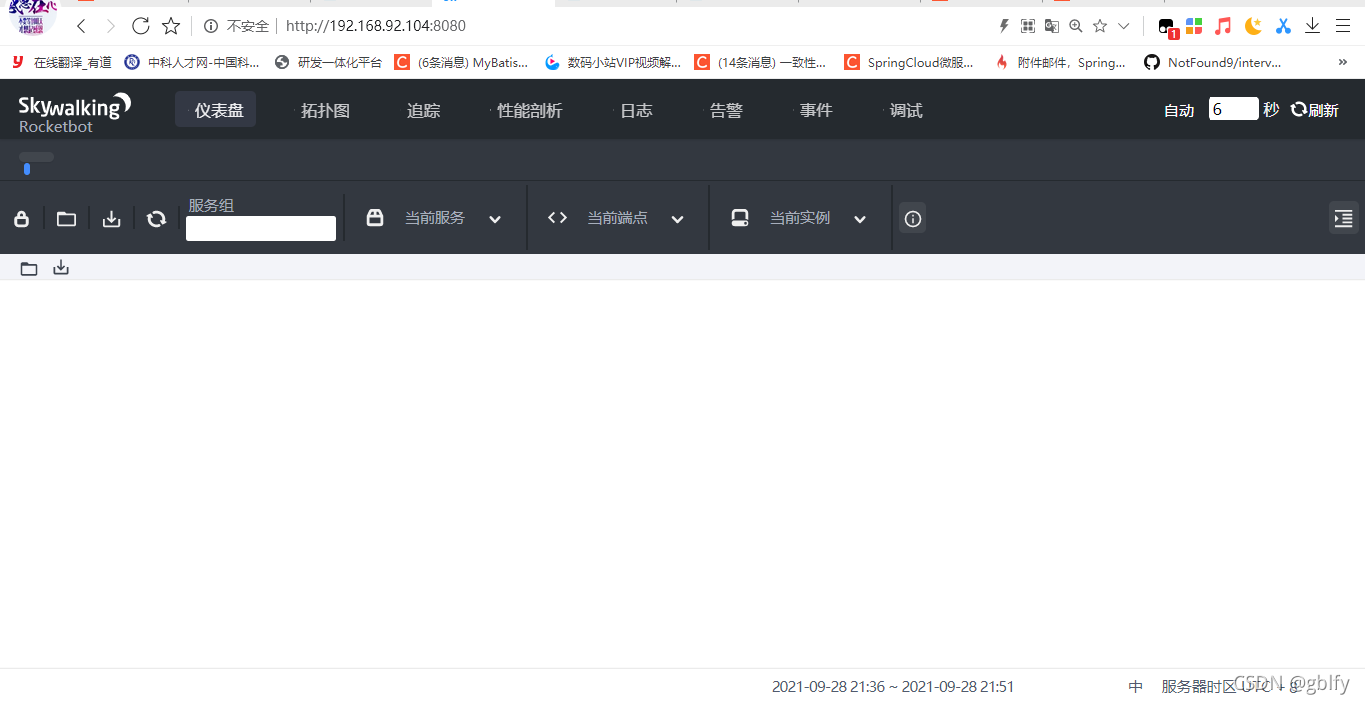Toggle the right side panel collapse icon
1365x704 pixels.
click(1343, 218)
